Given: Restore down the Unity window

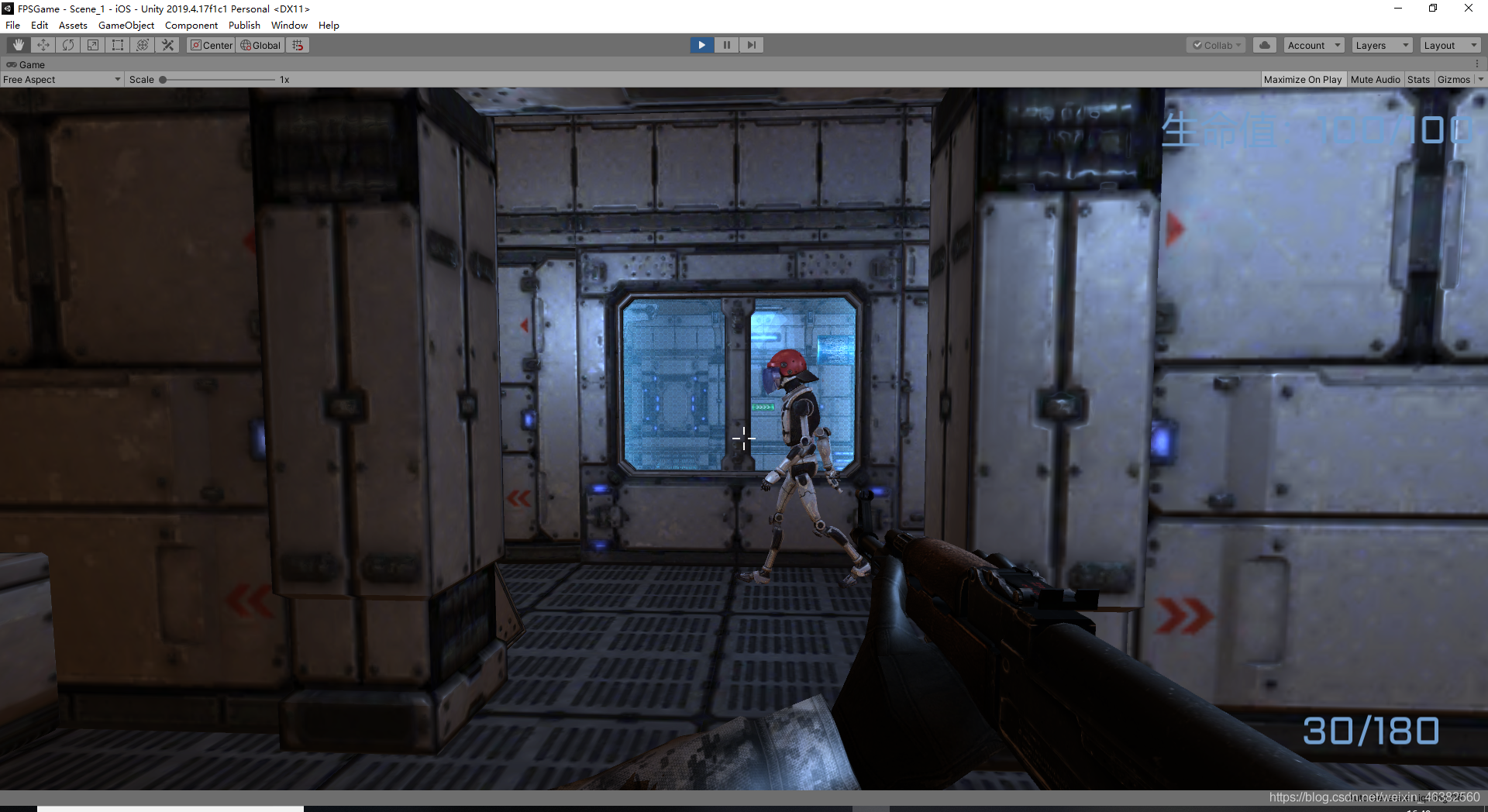Looking at the screenshot, I should [1433, 9].
